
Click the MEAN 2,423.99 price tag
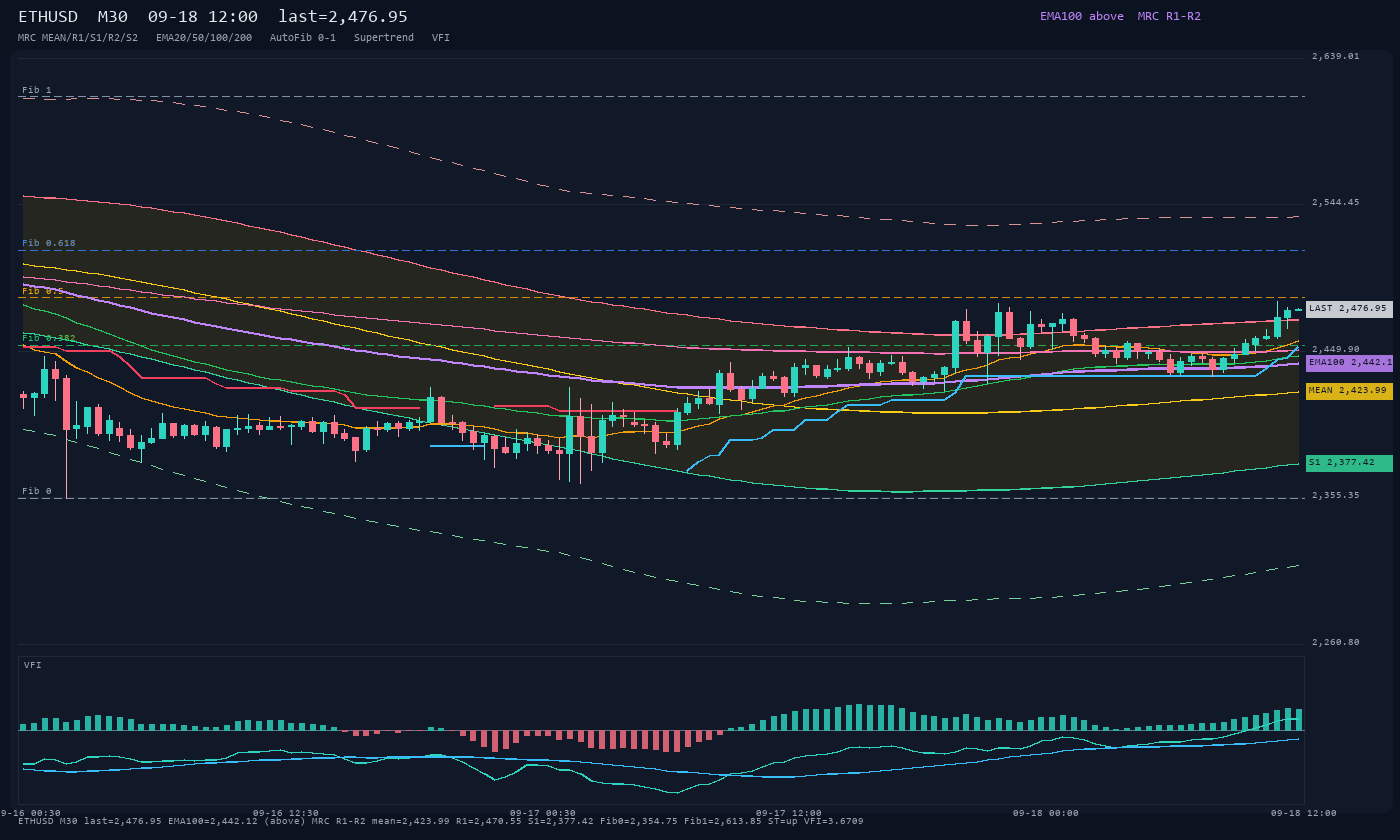[x=1349, y=391]
